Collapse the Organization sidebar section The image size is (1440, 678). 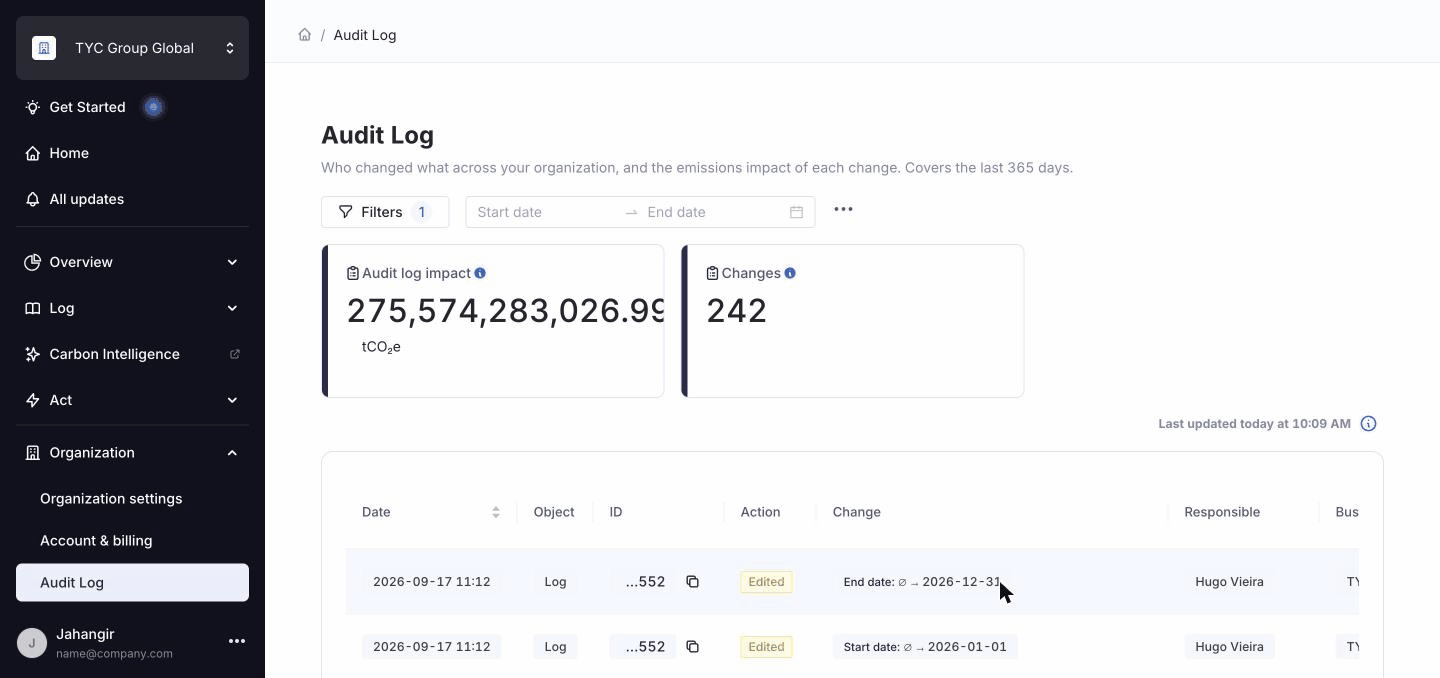(x=132, y=453)
